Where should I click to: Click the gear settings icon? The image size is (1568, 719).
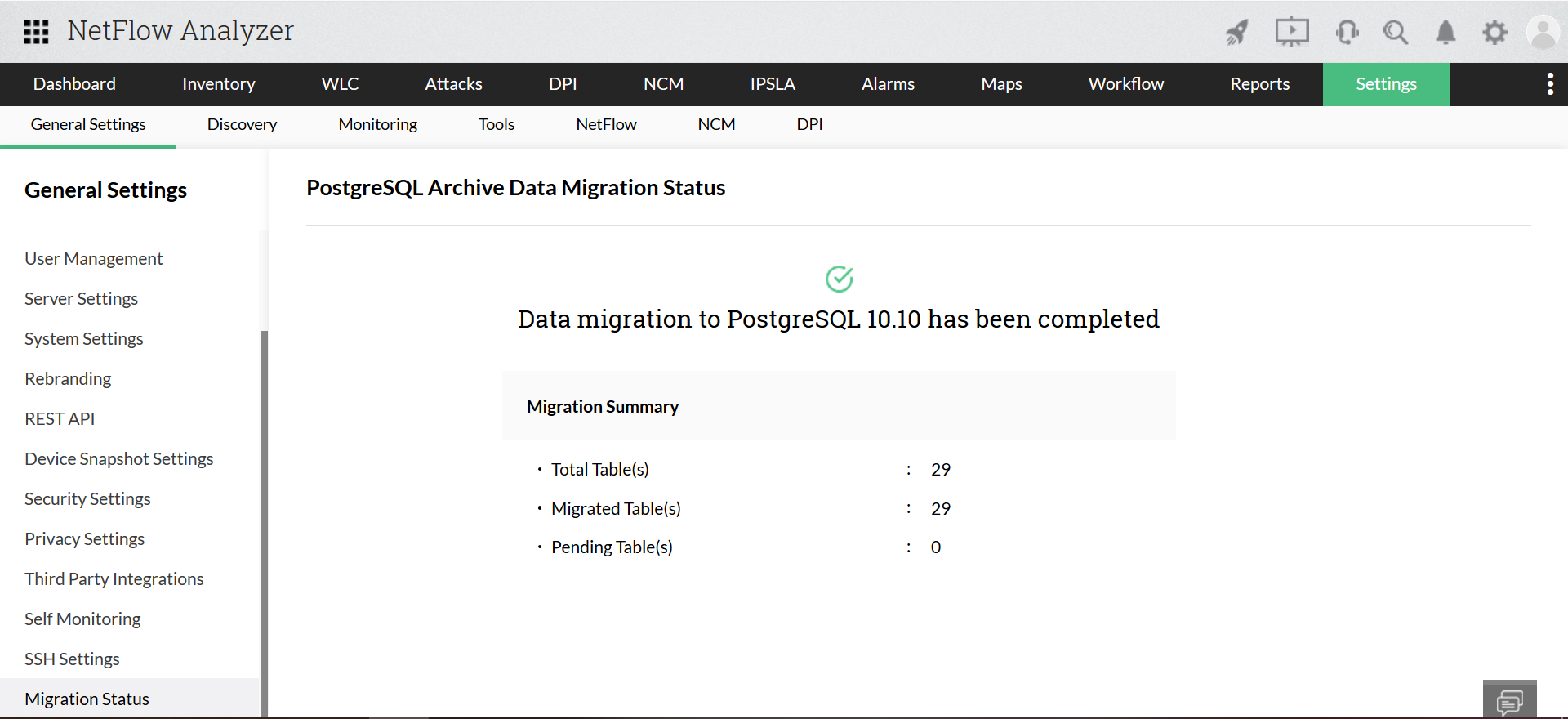tap(1494, 32)
